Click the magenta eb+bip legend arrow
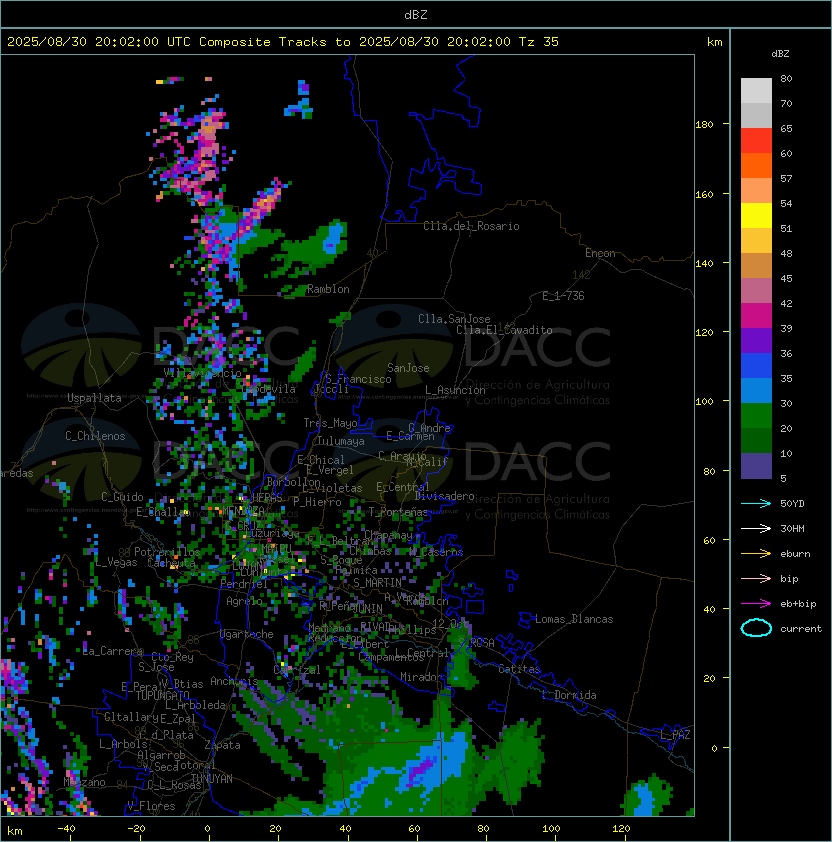The width and height of the screenshot is (832, 842). (x=756, y=604)
